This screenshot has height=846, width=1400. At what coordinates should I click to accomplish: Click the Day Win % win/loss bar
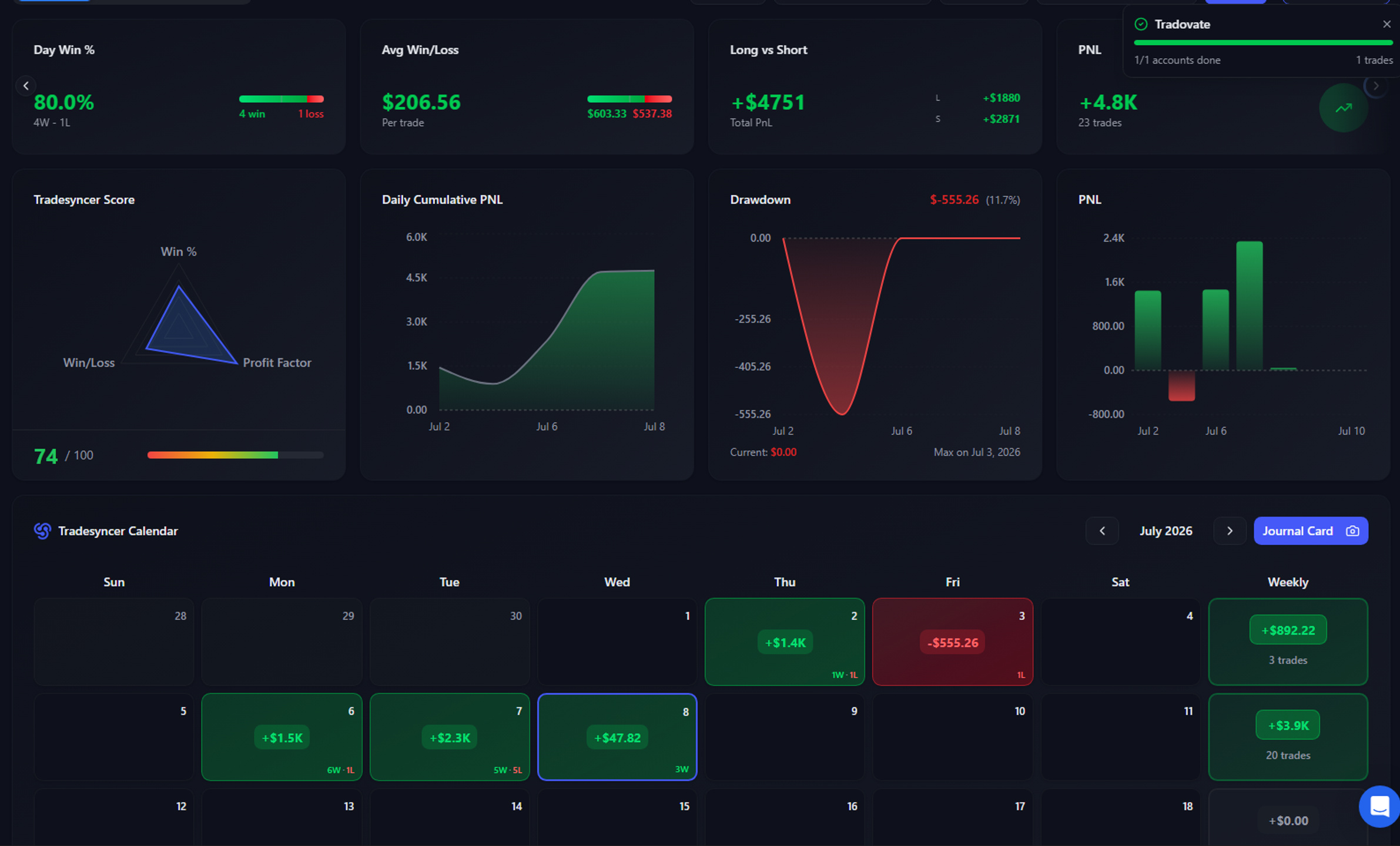coord(281,99)
